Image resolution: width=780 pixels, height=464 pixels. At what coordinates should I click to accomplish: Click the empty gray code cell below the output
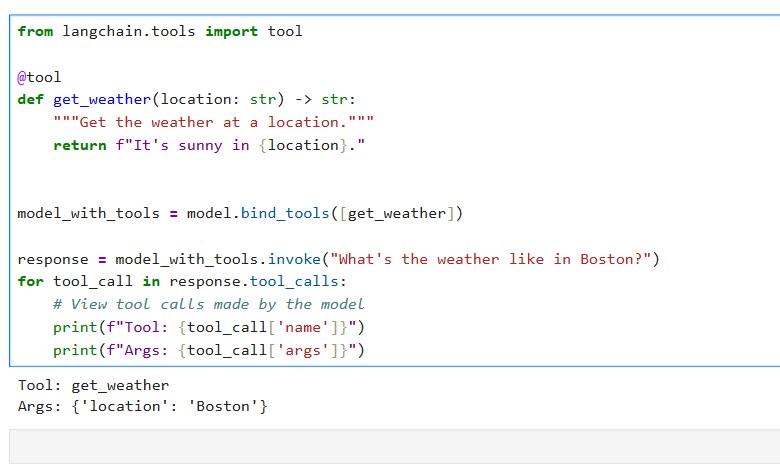click(394, 447)
